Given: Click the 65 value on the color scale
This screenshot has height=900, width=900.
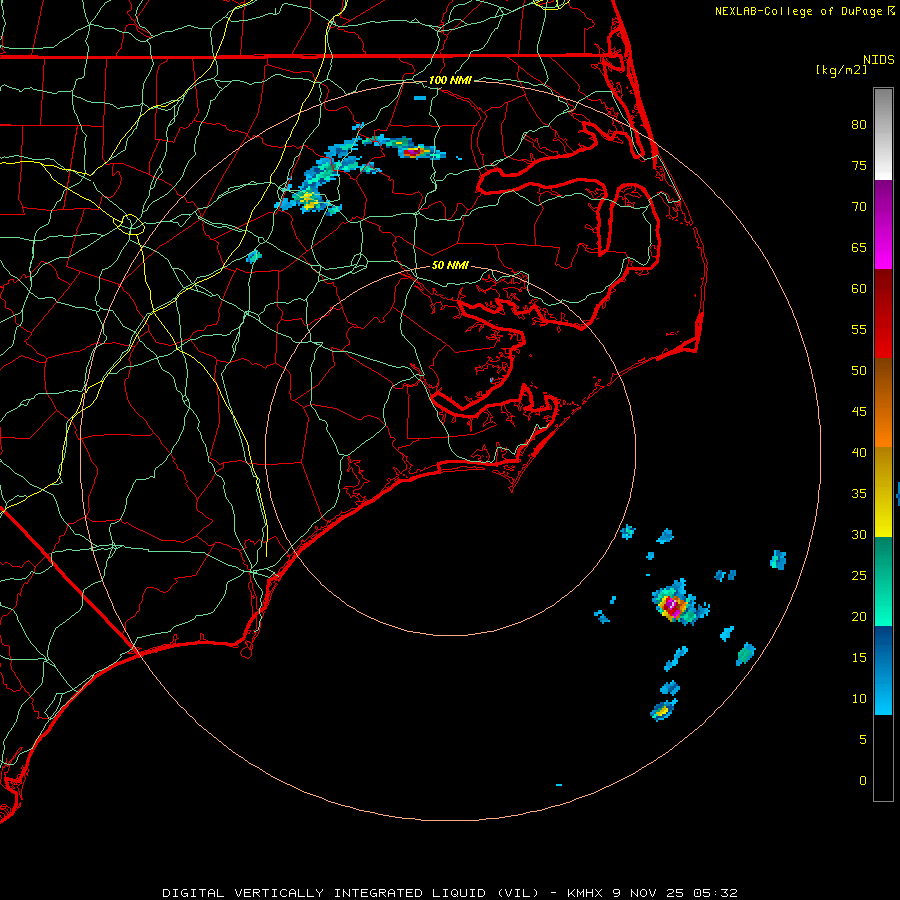Looking at the screenshot, I should coord(859,248).
